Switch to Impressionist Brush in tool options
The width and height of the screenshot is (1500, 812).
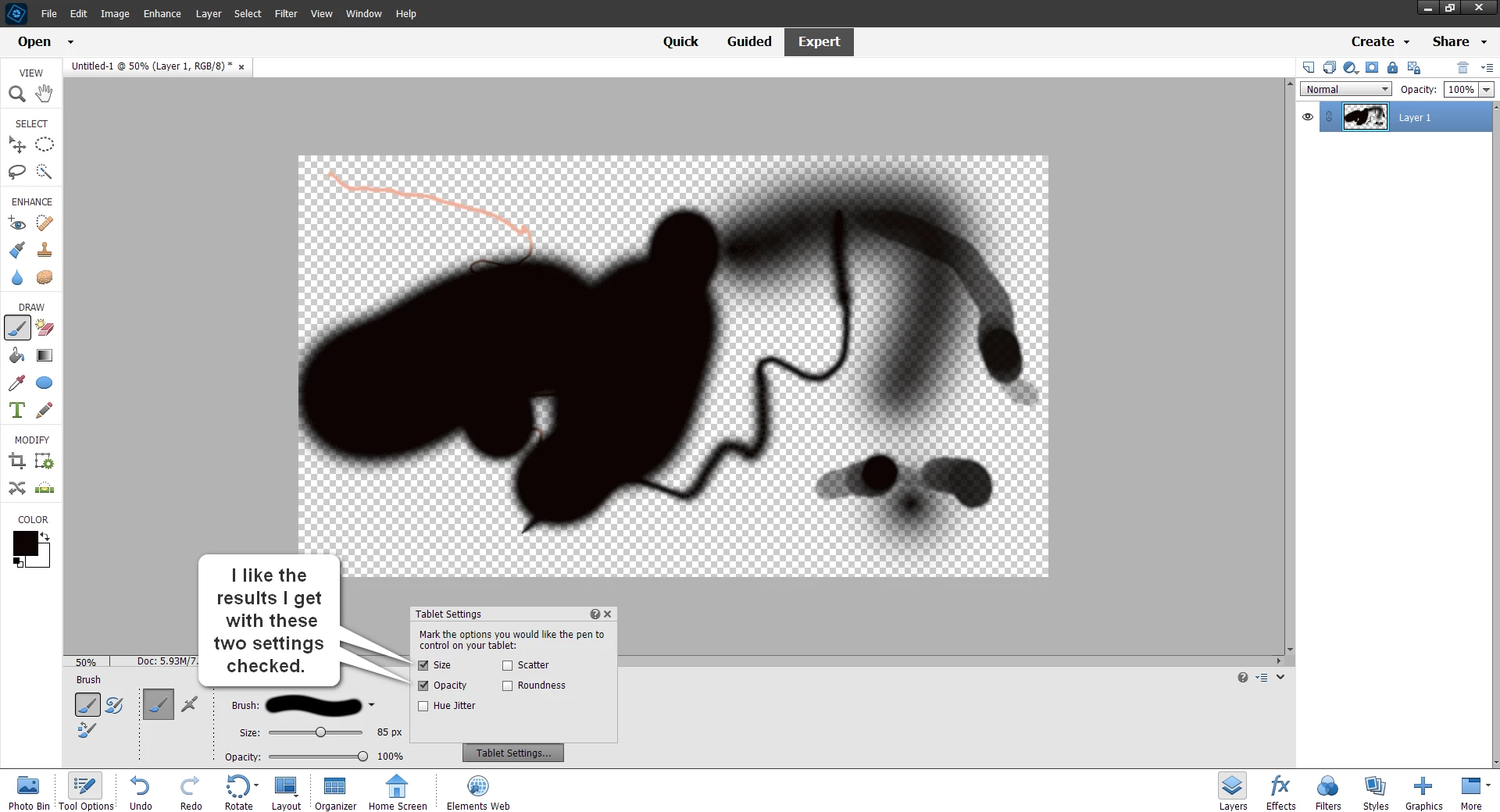coord(114,705)
